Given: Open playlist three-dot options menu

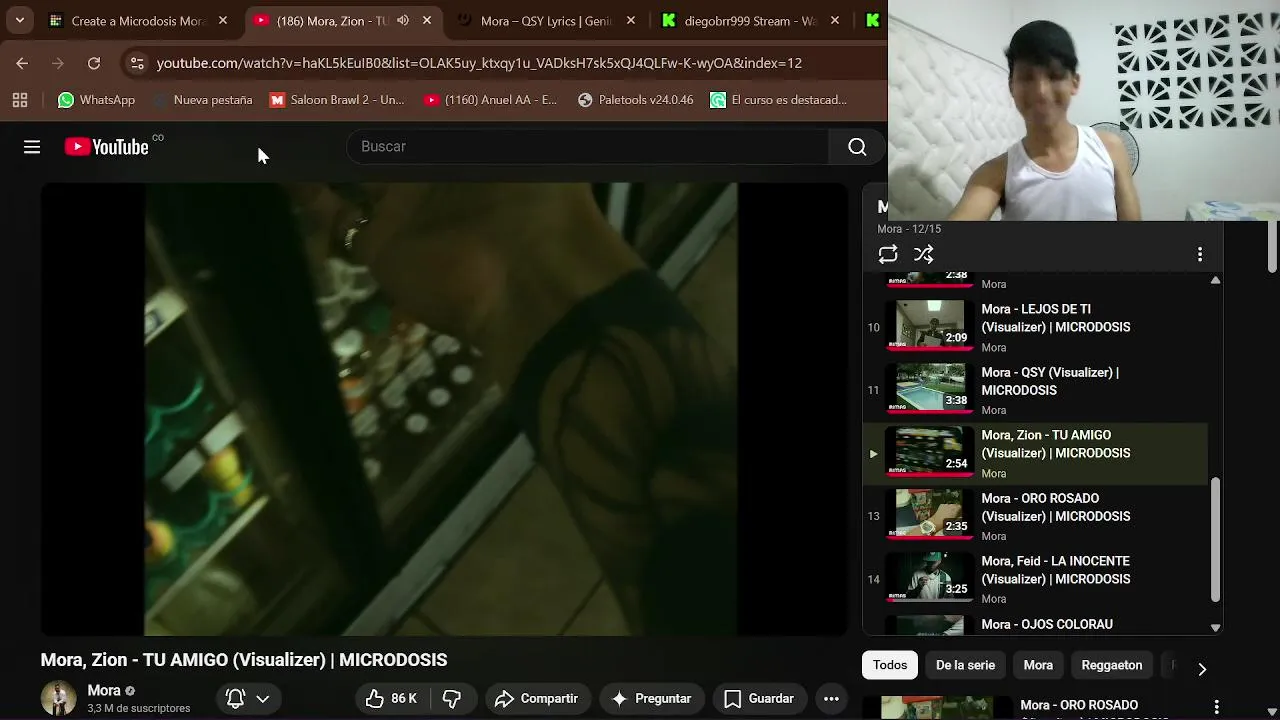Looking at the screenshot, I should pyautogui.click(x=1200, y=255).
